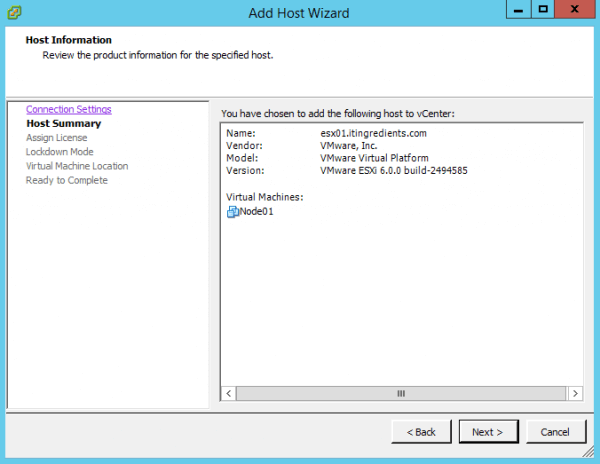
Task: Click the horizontal scrollbar thumb
Action: tap(401, 394)
